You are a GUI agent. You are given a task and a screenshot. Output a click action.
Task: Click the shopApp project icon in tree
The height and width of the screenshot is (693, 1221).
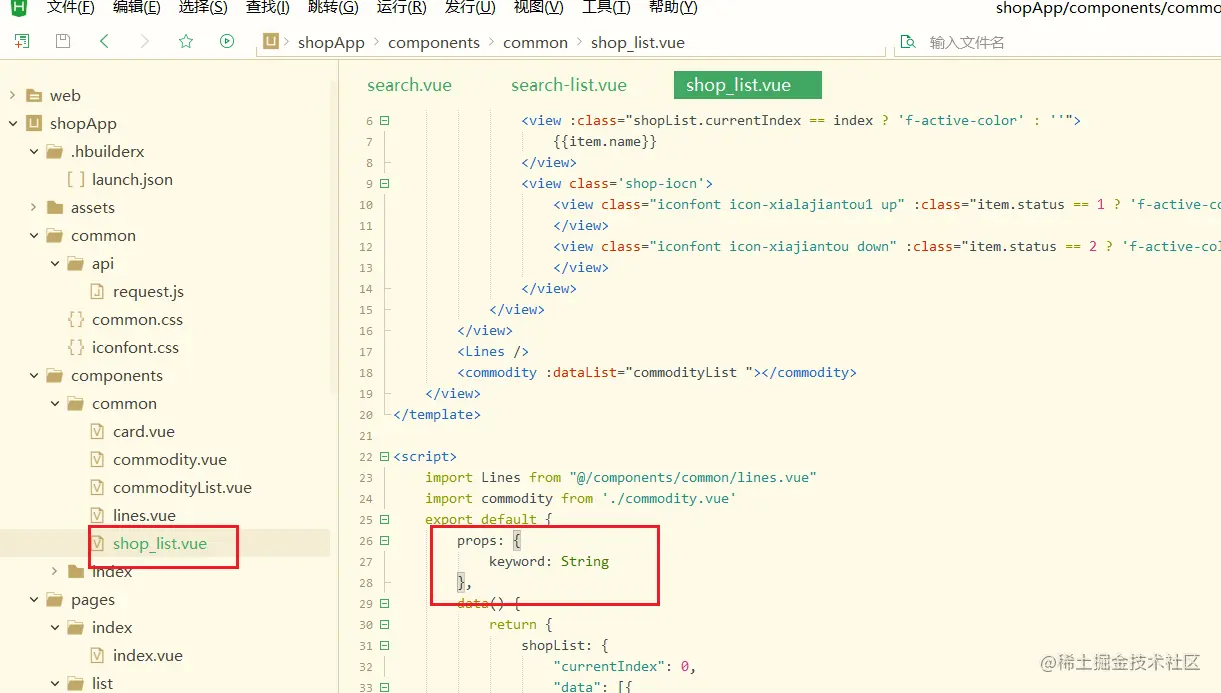click(x=33, y=123)
